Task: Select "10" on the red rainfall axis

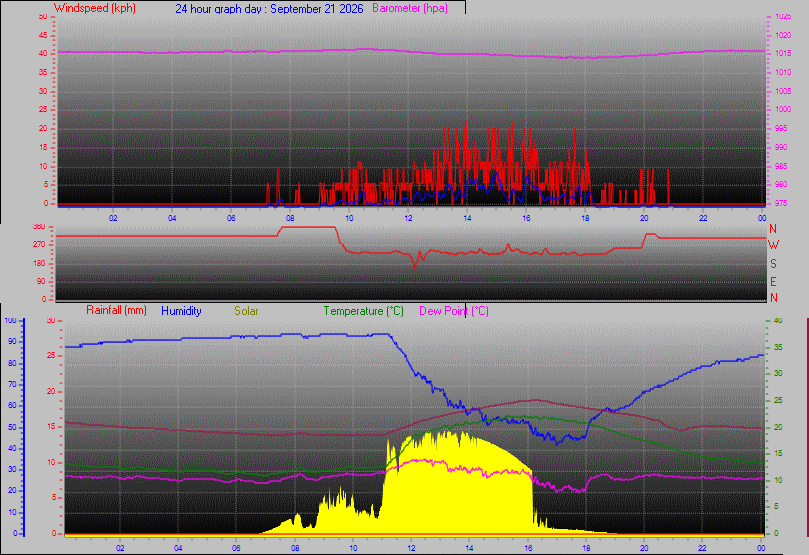Action: point(51,463)
